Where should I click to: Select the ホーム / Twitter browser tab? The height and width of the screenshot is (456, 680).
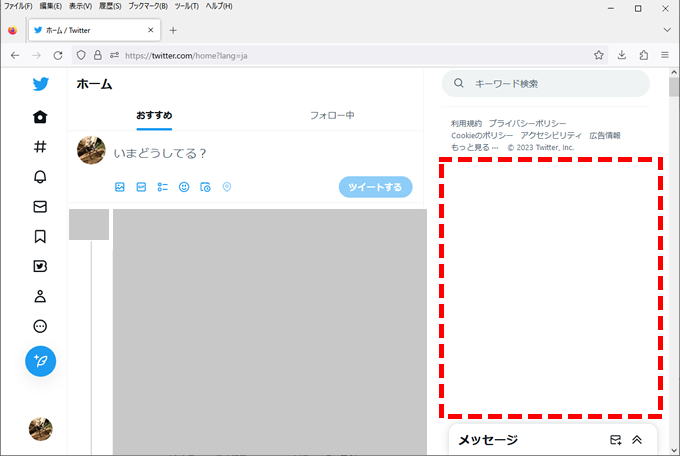(95, 30)
